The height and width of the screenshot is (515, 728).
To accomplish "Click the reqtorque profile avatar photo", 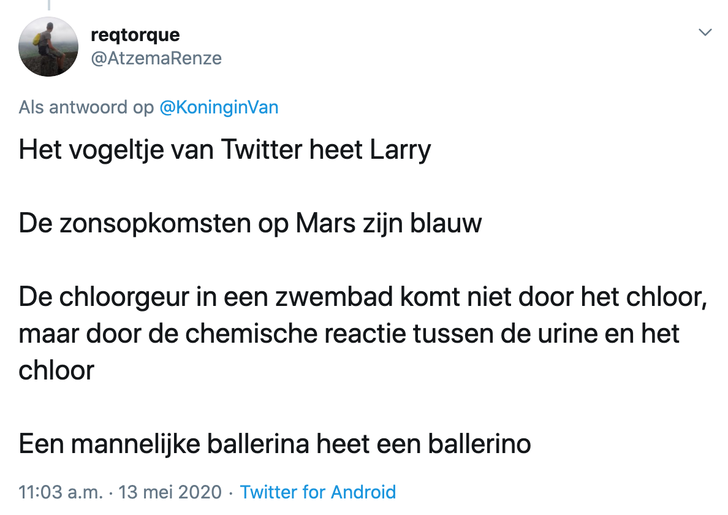I will tap(48, 47).
